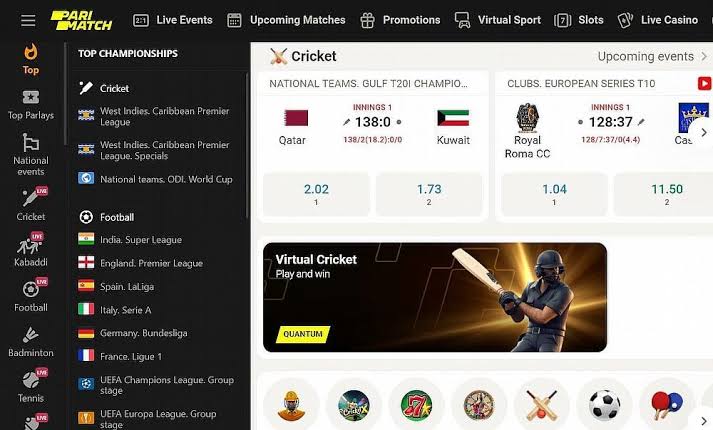Open the hamburger menu icon

[x=28, y=20]
